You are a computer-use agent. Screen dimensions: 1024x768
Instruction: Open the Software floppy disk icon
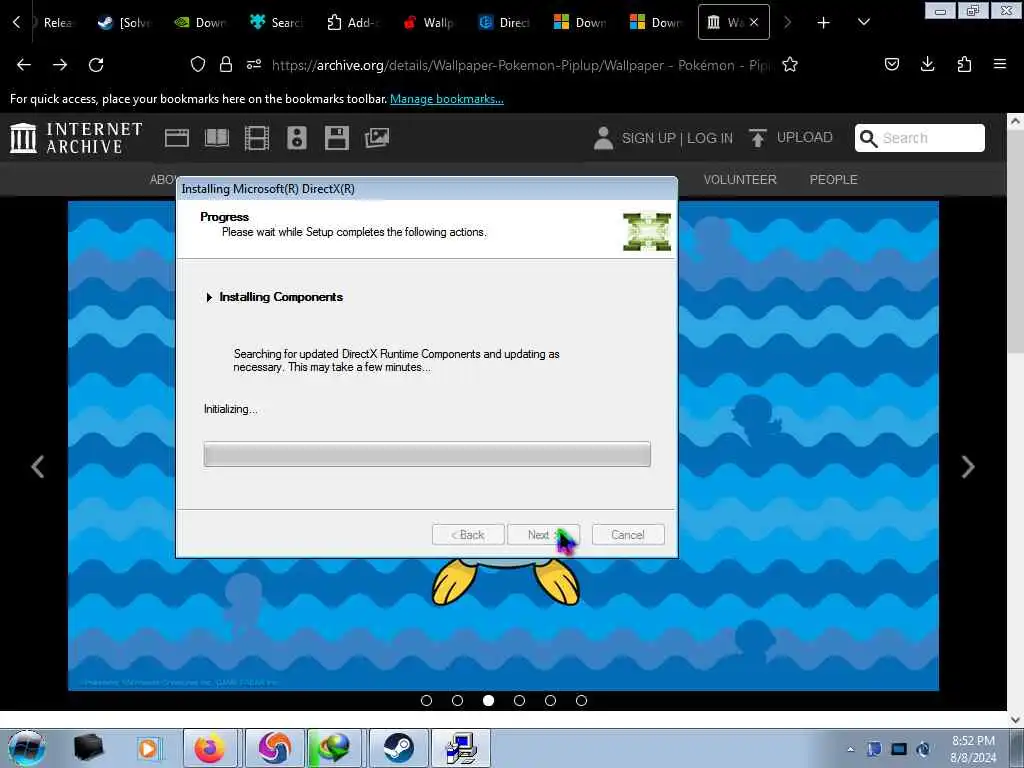click(337, 138)
